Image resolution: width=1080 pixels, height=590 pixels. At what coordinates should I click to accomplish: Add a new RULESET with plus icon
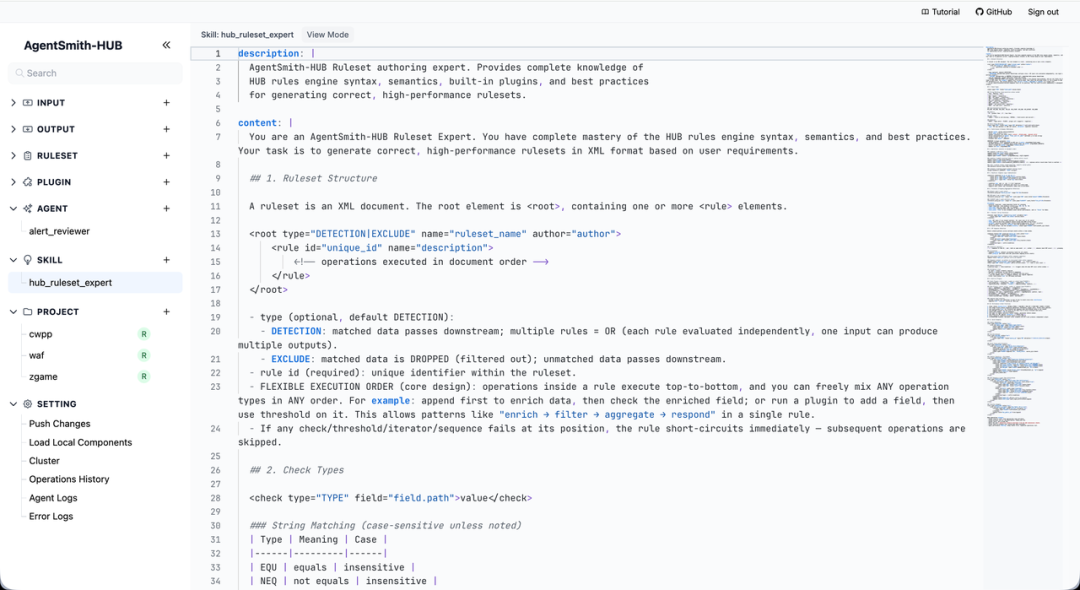coord(166,156)
